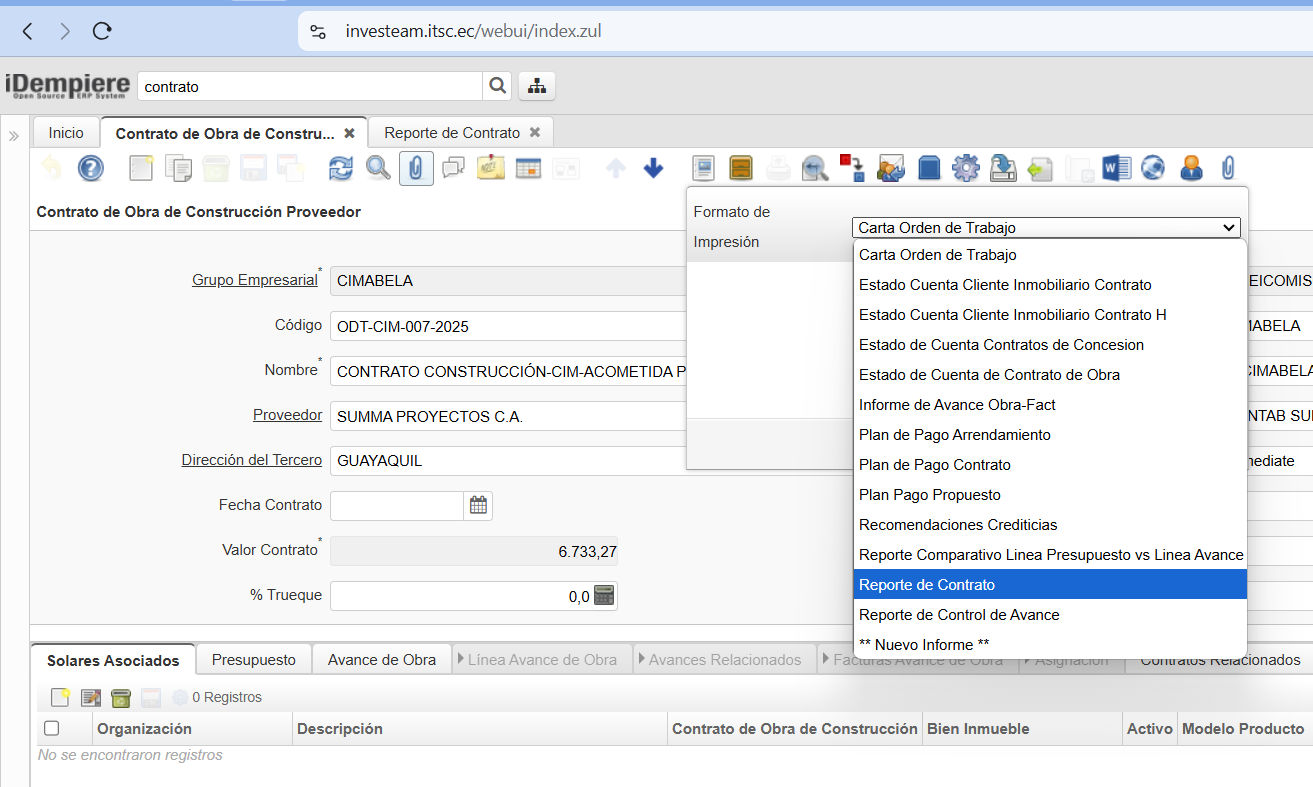Select 'Reporte de Control de Avance' option
Viewport: 1313px width, 787px height.
click(x=958, y=615)
